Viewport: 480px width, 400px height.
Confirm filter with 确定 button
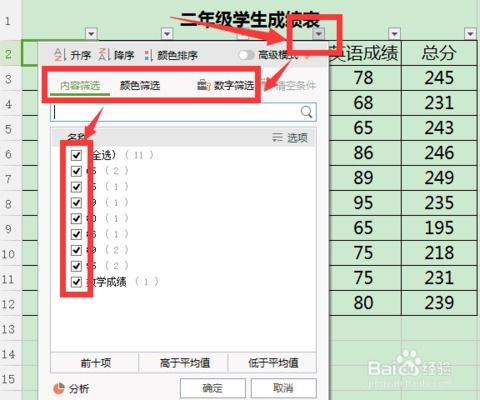[213, 388]
